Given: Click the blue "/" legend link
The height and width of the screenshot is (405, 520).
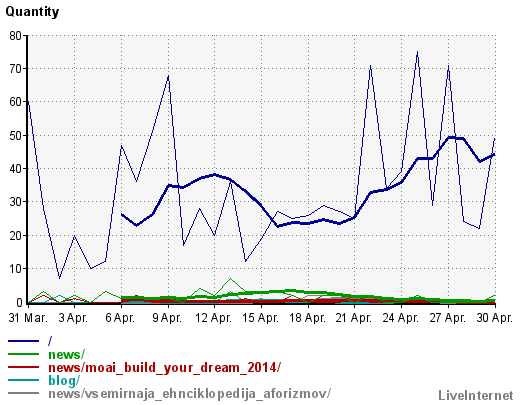Looking at the screenshot, I should point(50,341).
